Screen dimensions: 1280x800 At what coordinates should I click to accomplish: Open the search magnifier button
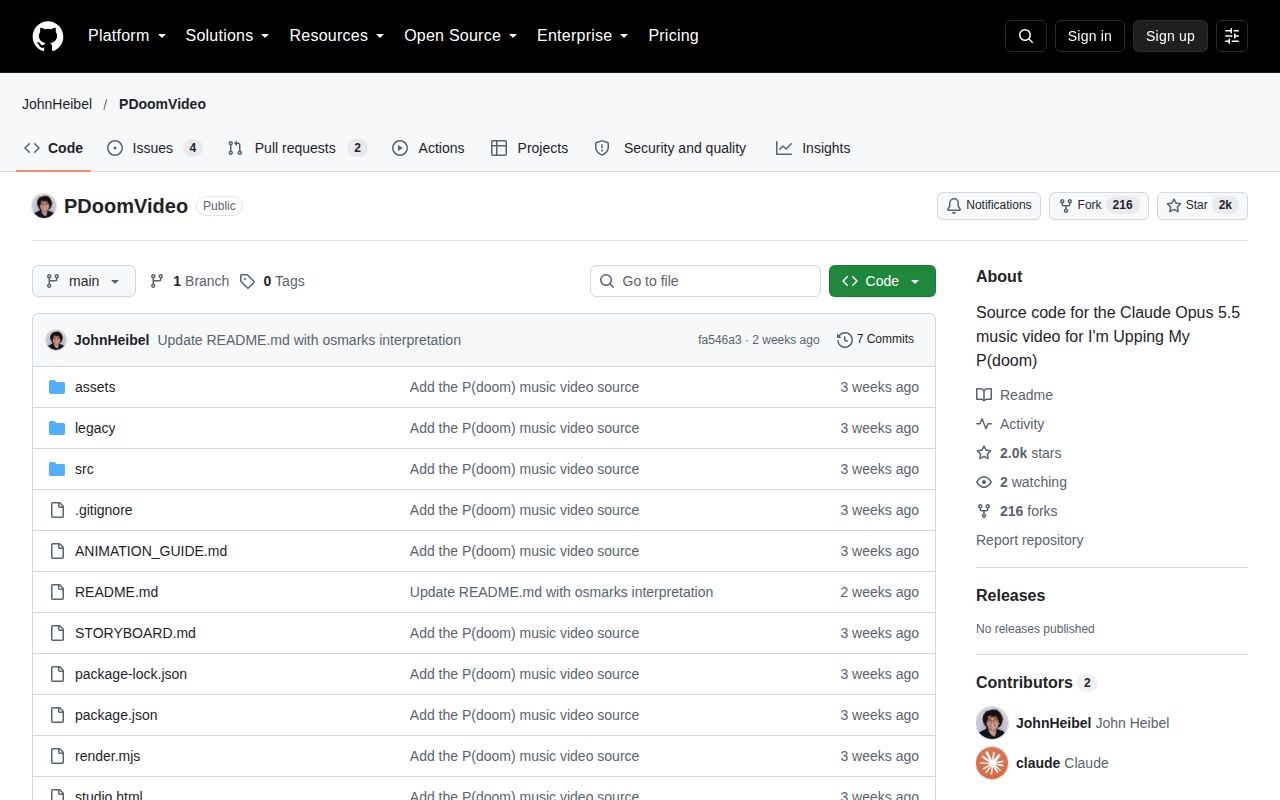(1026, 36)
